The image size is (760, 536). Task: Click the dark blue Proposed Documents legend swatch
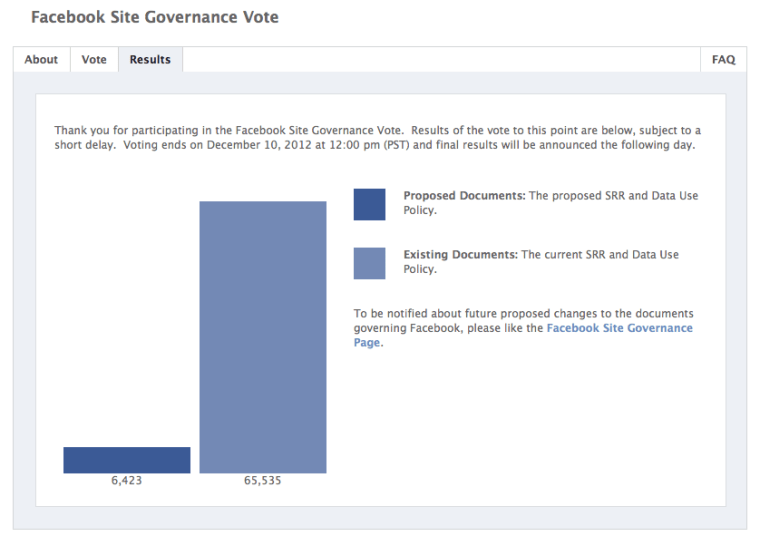(369, 205)
